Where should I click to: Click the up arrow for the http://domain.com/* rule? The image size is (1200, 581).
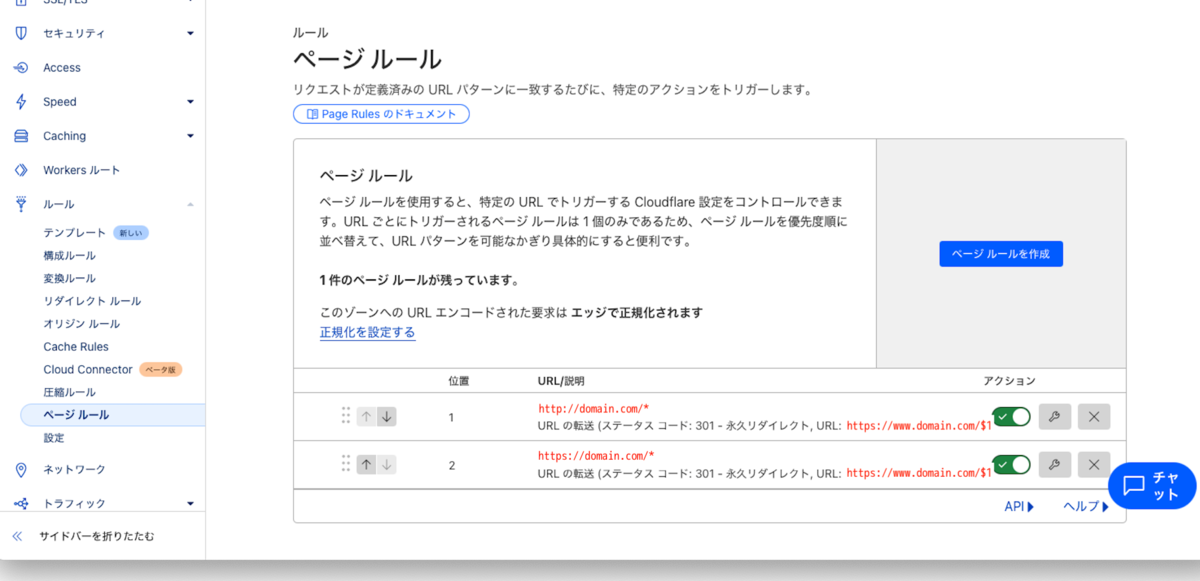[x=367, y=416]
